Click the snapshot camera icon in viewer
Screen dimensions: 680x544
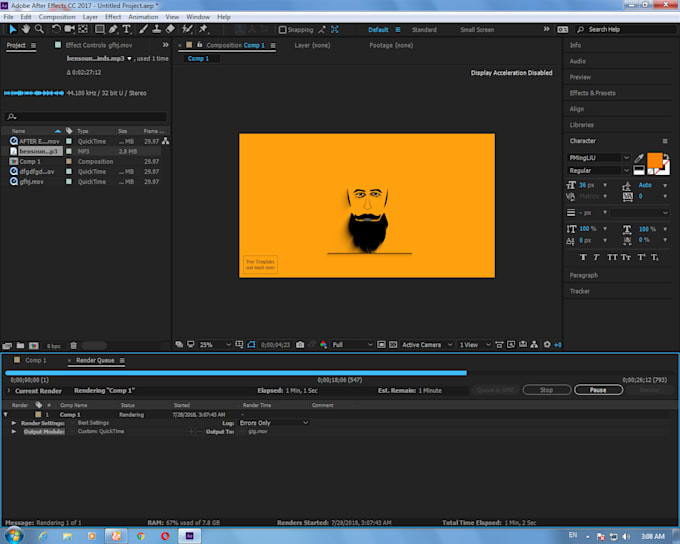[300, 344]
